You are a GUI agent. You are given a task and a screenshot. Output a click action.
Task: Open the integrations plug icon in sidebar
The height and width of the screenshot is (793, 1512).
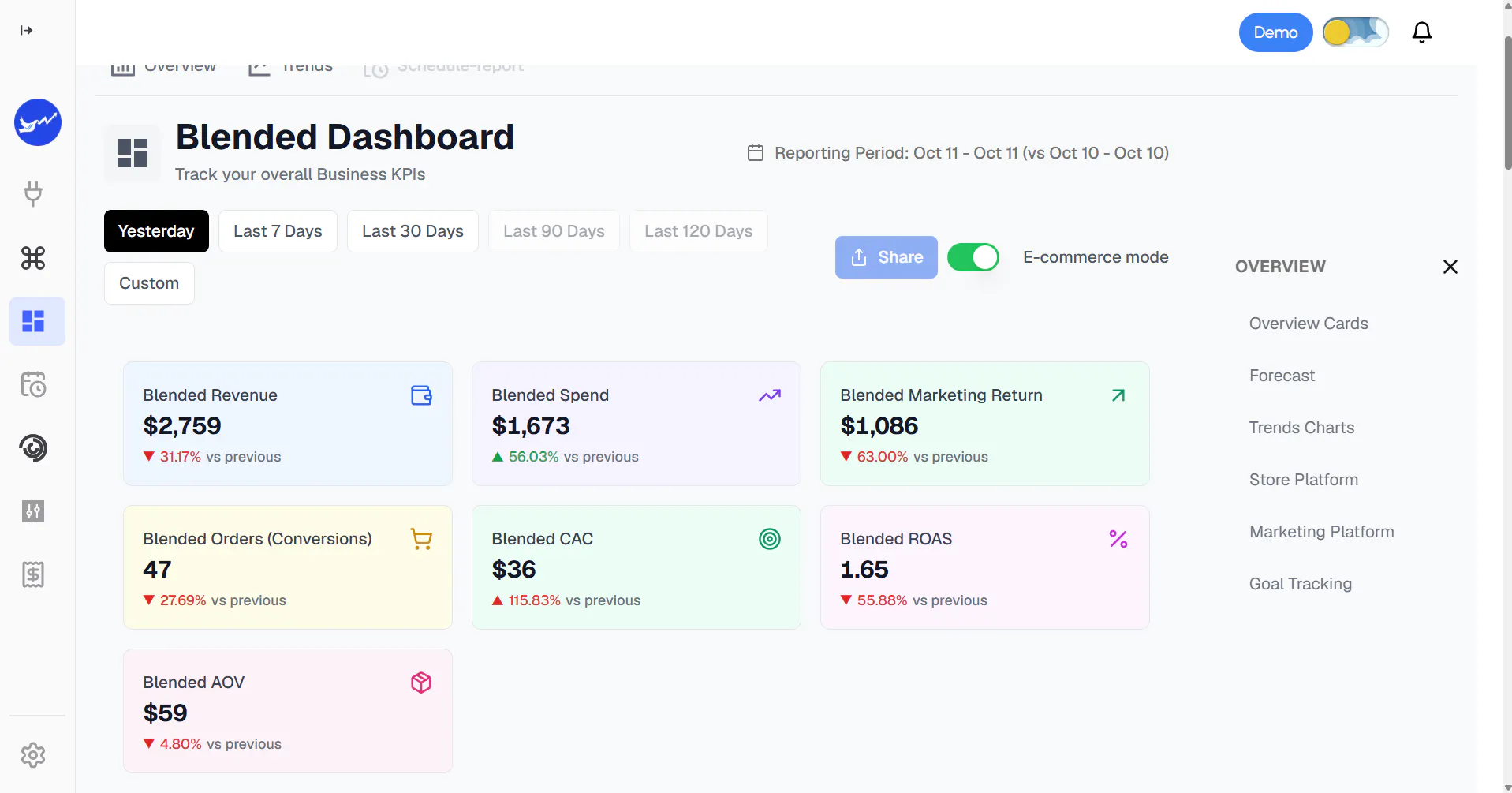[33, 193]
